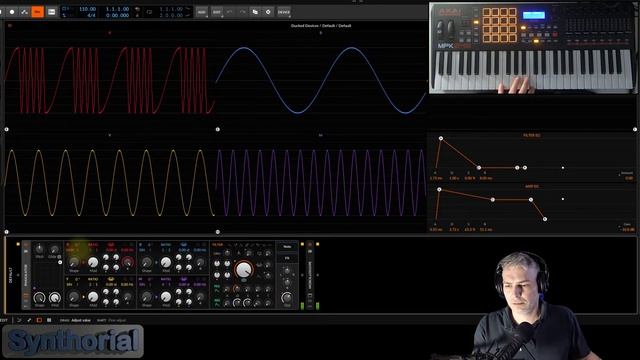Click the red operator Shape knob

tap(74, 262)
